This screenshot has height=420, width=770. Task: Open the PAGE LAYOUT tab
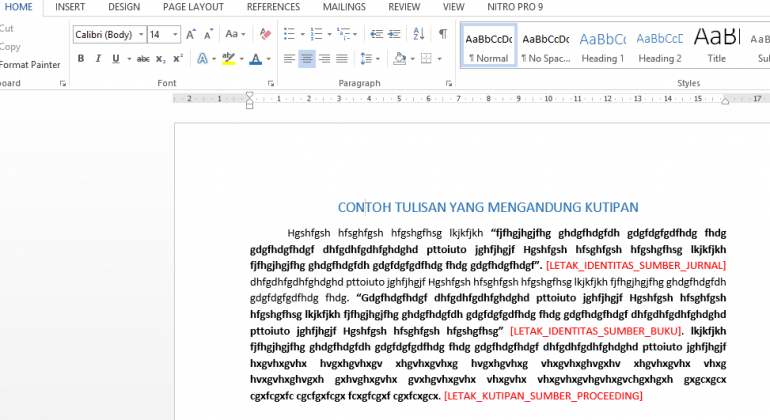[x=193, y=7]
